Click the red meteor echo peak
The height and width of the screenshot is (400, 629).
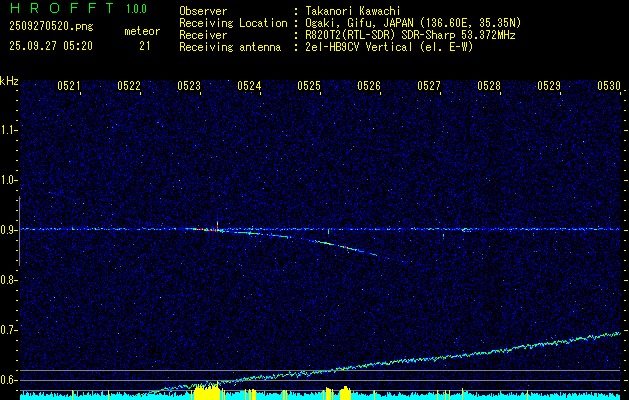pos(213,230)
